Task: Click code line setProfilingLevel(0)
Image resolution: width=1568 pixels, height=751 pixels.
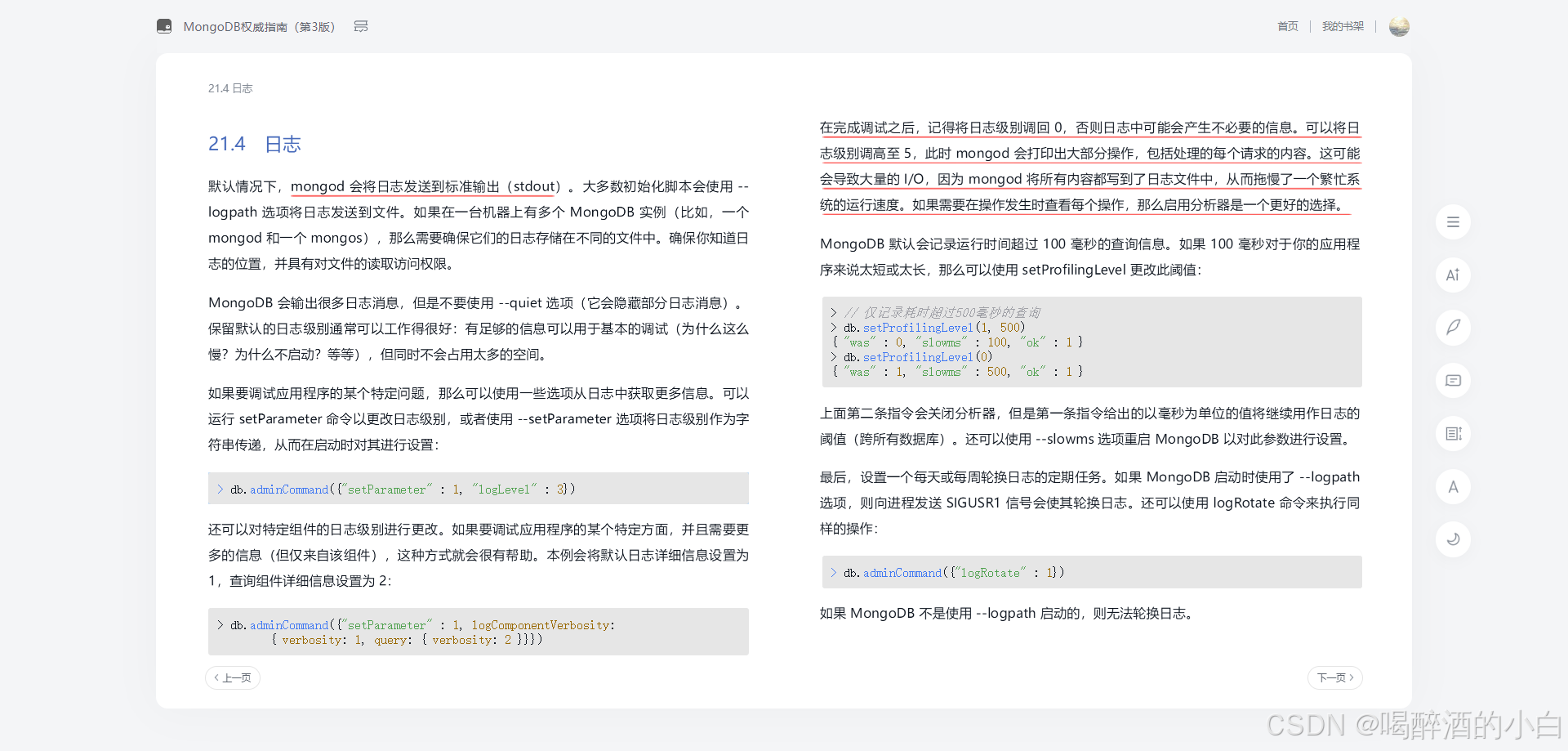Action: pyautogui.click(x=911, y=357)
